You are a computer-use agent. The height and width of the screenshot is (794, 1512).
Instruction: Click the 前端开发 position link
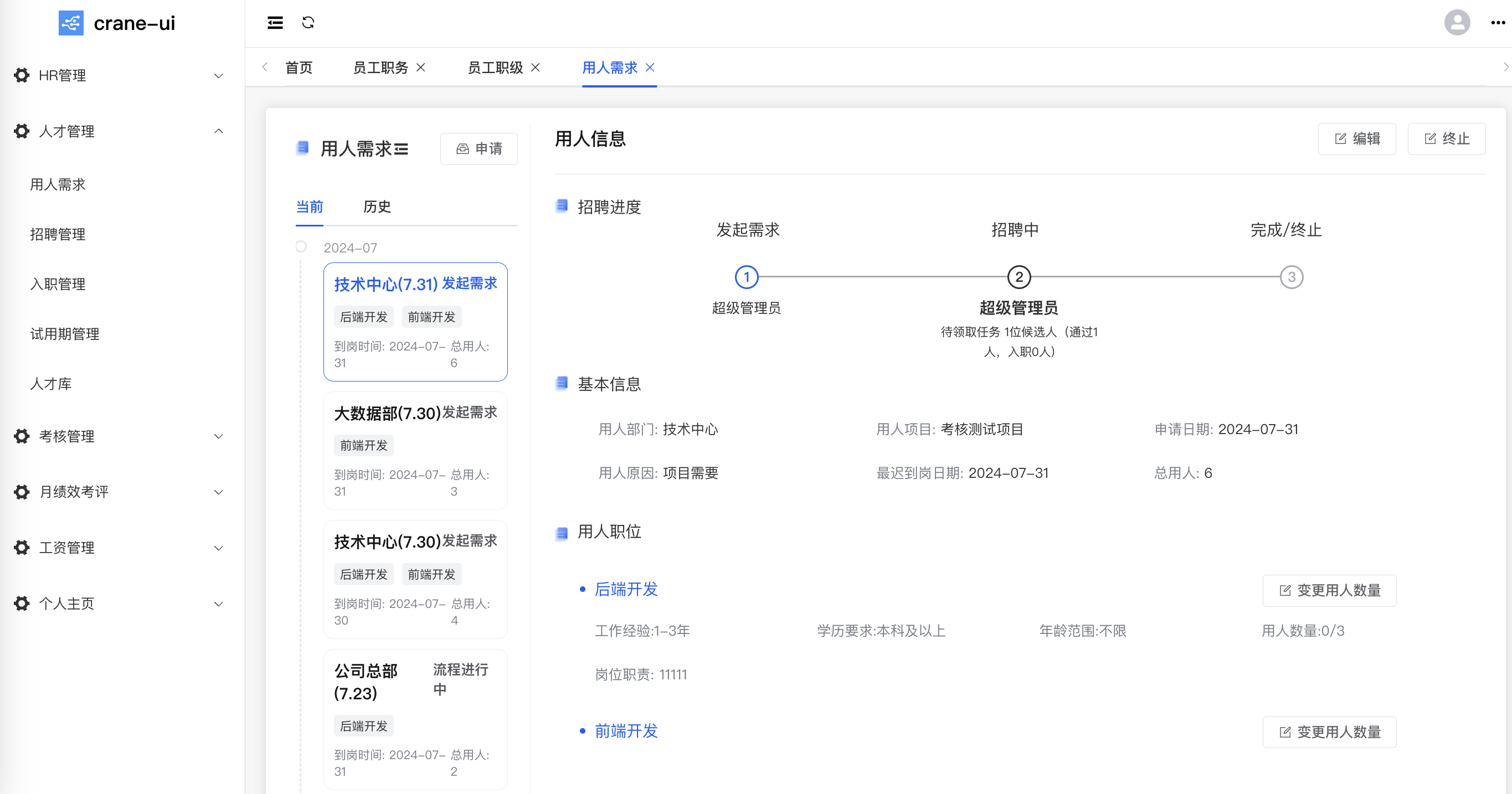(x=626, y=731)
